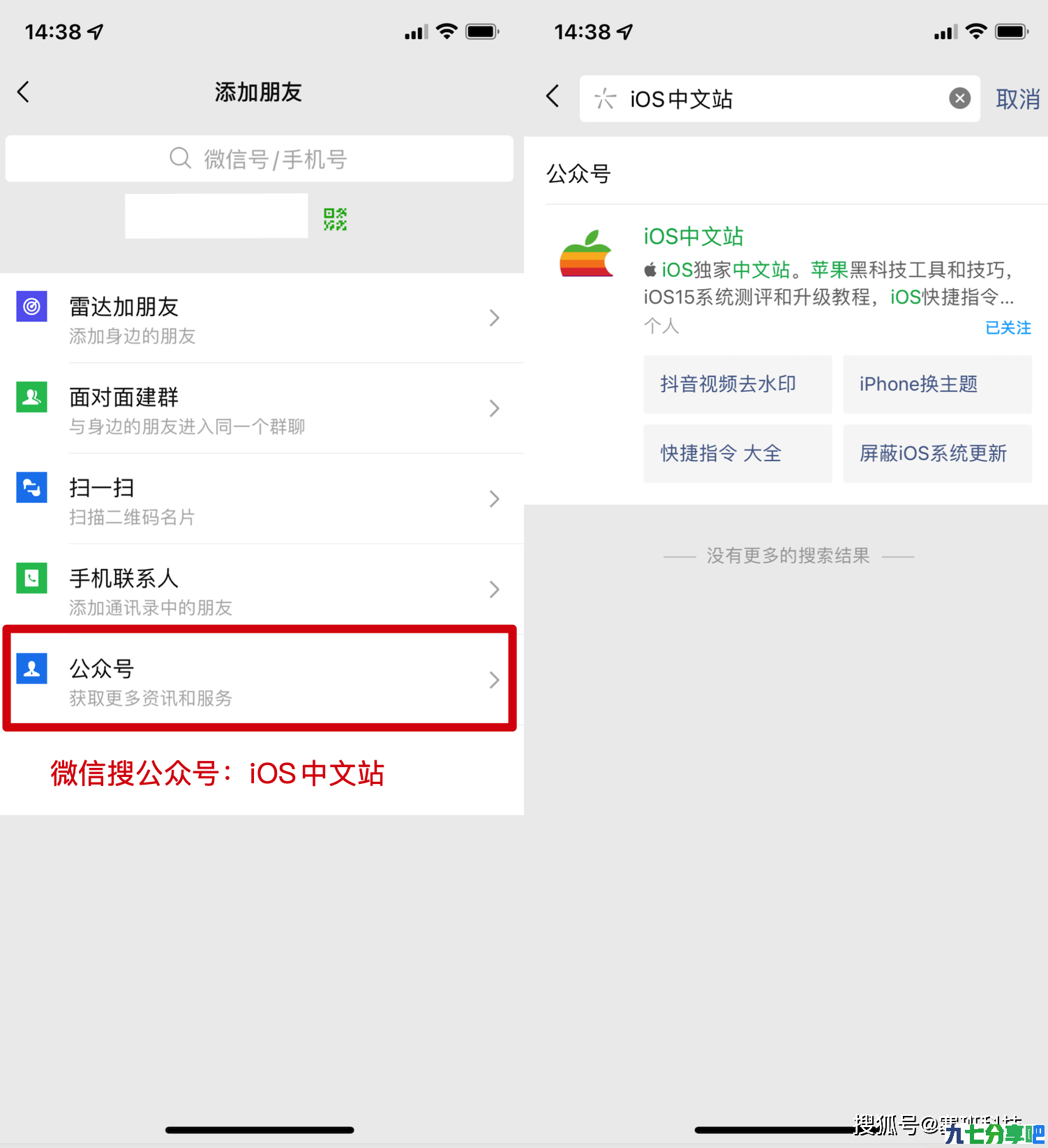Open iOS中文站 account via Apple logo thumbnail
The width and height of the screenshot is (1048, 1148).
586,253
